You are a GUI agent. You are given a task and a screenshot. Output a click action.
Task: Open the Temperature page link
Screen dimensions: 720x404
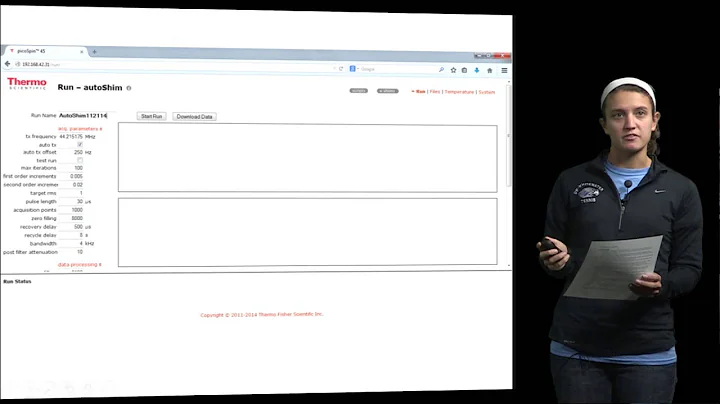(459, 92)
